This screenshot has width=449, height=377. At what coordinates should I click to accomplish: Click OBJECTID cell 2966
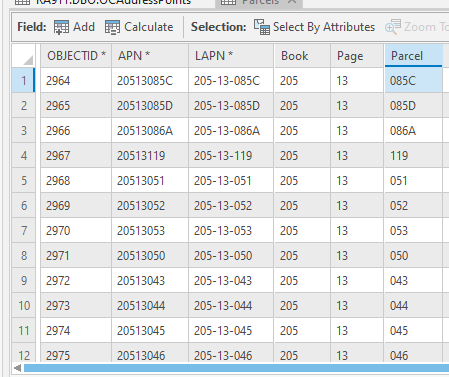[76, 130]
